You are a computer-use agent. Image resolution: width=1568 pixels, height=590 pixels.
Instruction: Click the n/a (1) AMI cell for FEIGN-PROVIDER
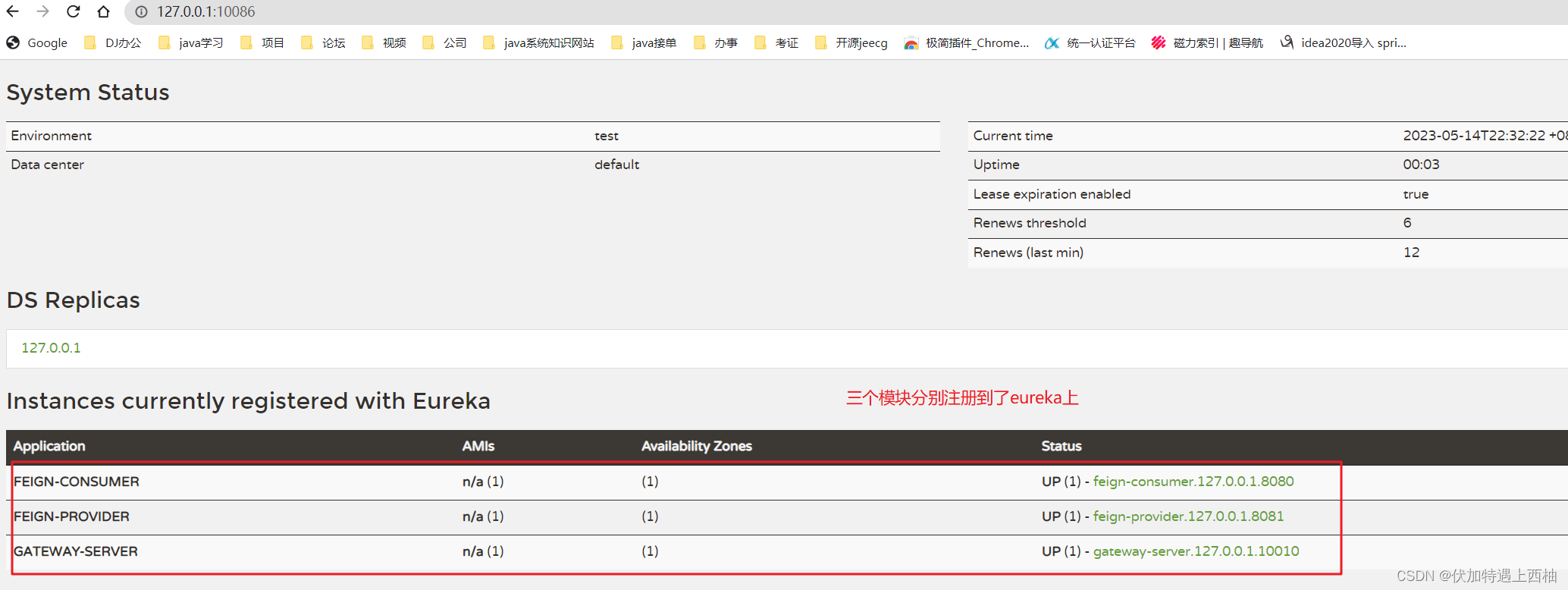(x=483, y=516)
